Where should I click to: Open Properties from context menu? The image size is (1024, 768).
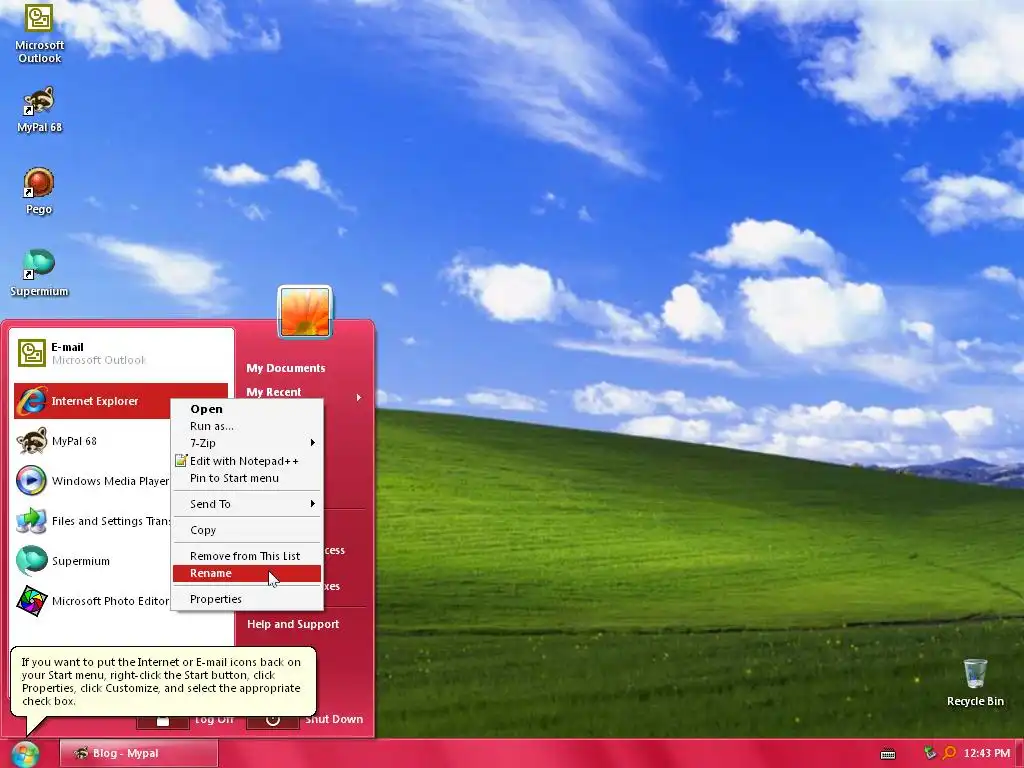point(247,600)
